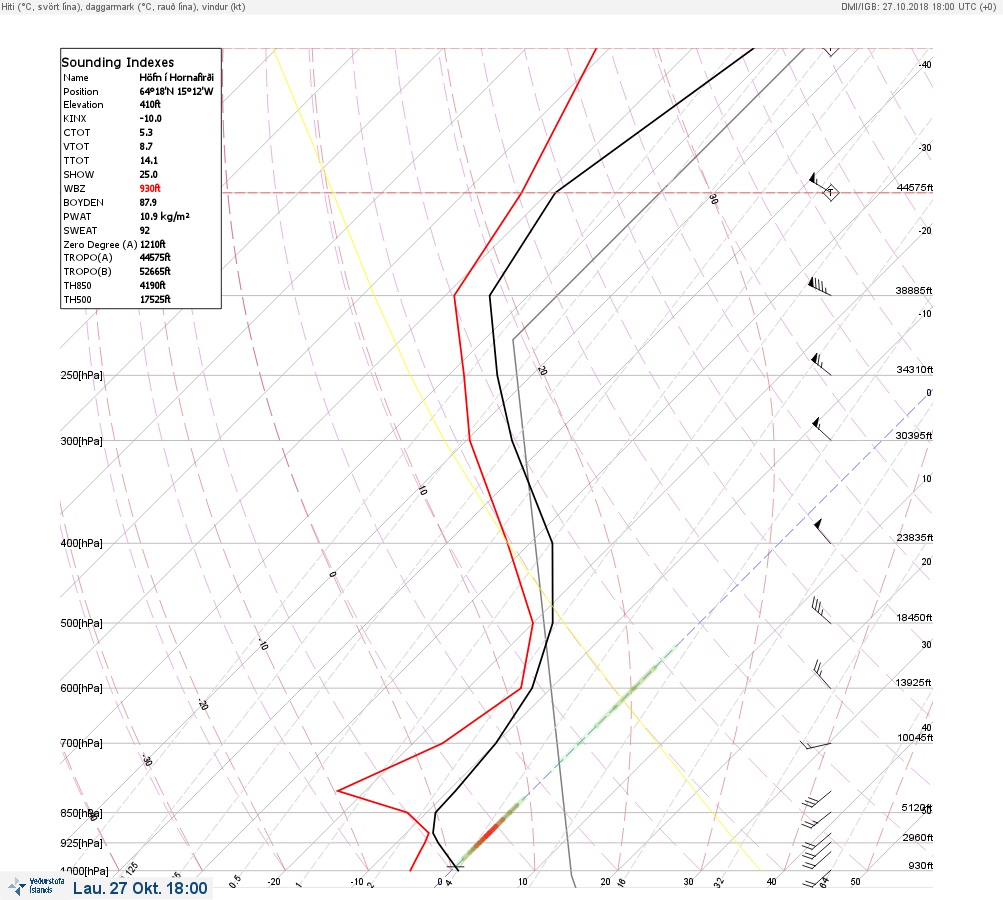
Task: Select the wind barb at the 30395ft level
Action: click(821, 429)
